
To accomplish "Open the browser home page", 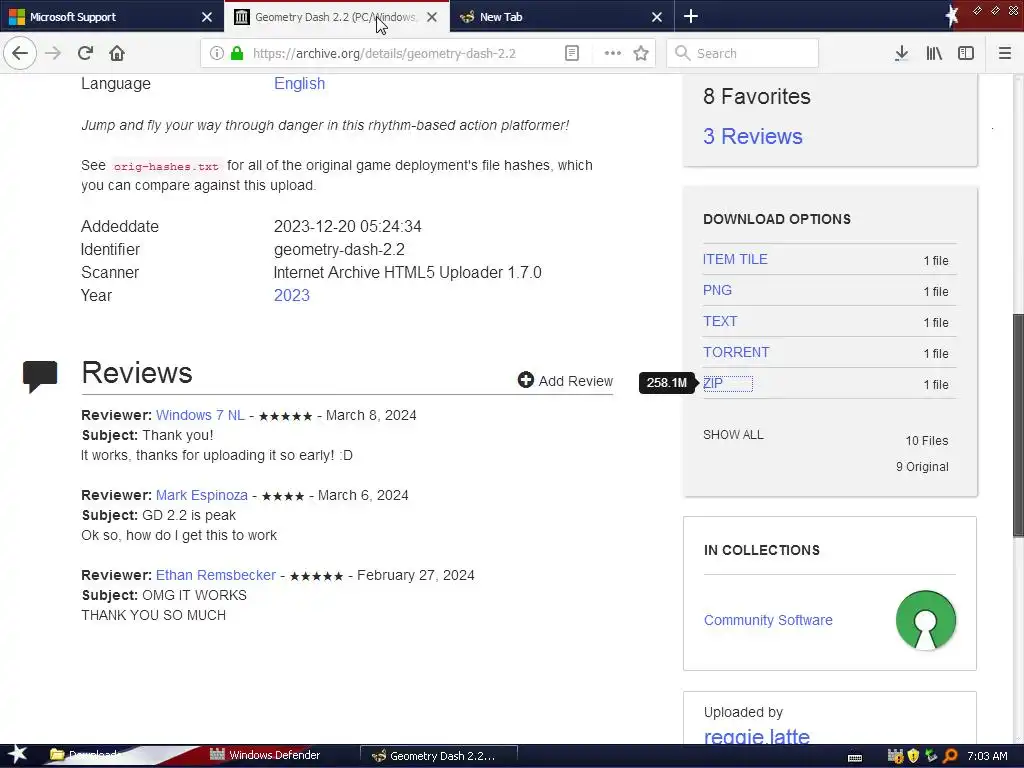I will tap(117, 53).
